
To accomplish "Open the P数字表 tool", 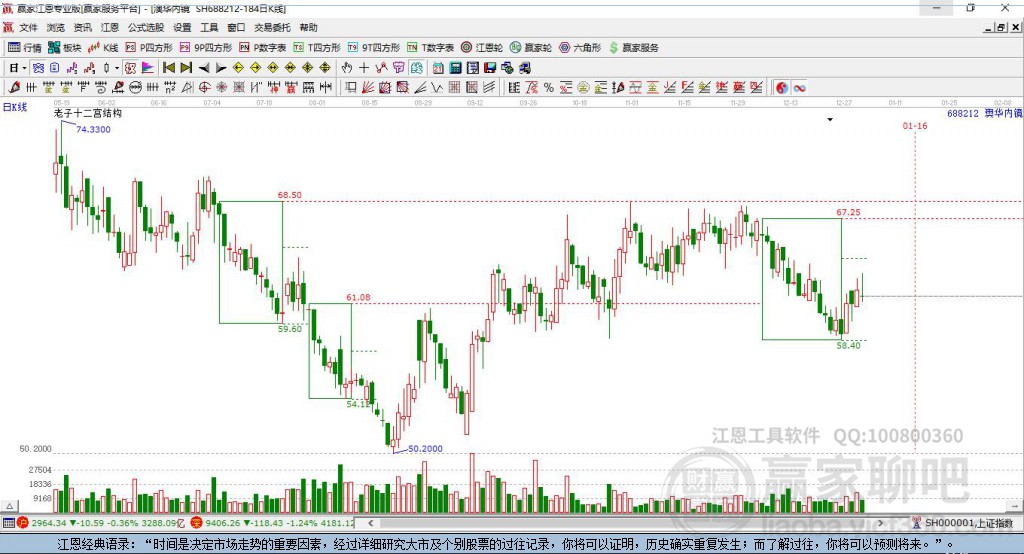I will coord(263,48).
